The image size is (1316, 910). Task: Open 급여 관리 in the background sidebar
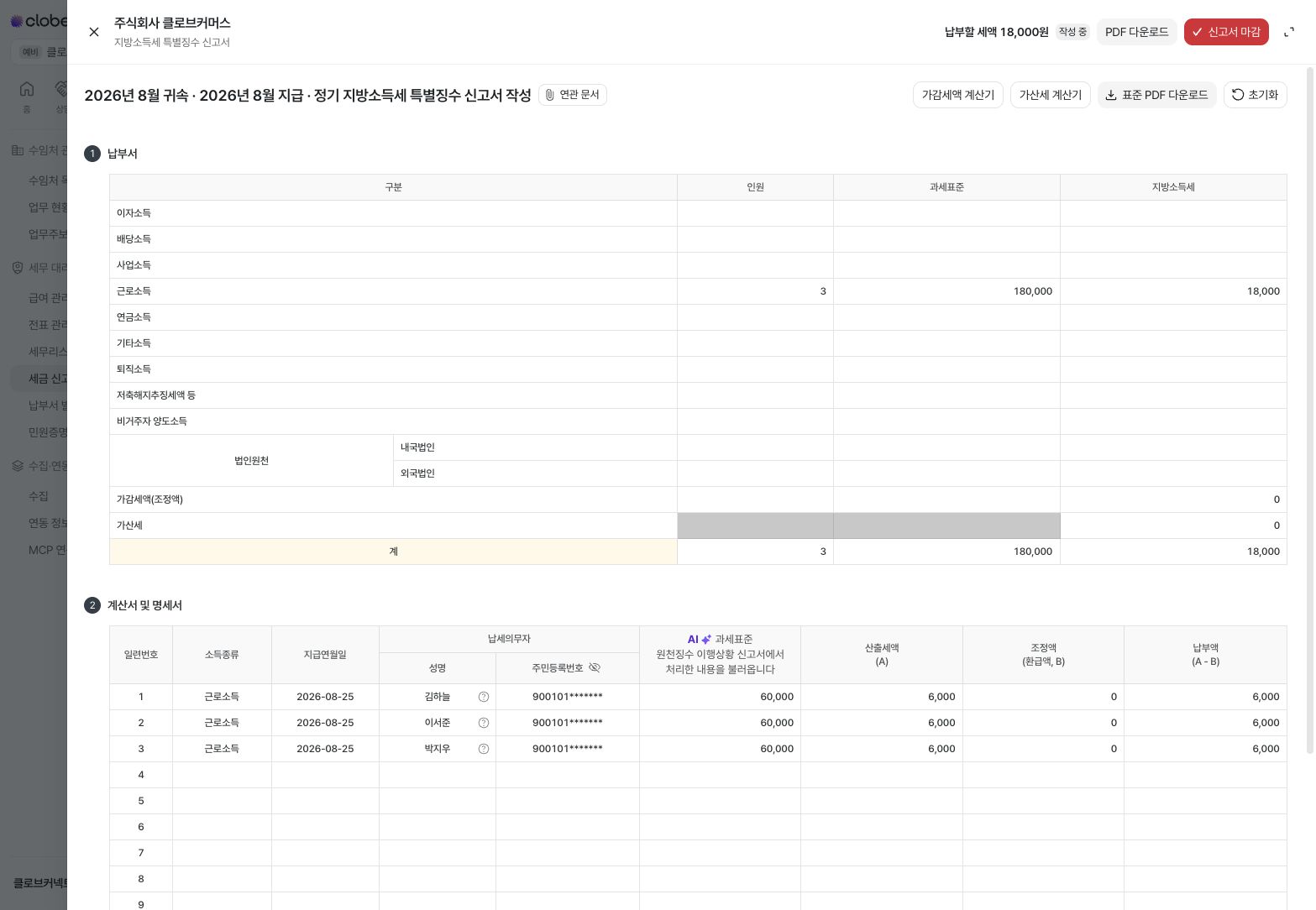tap(39, 298)
